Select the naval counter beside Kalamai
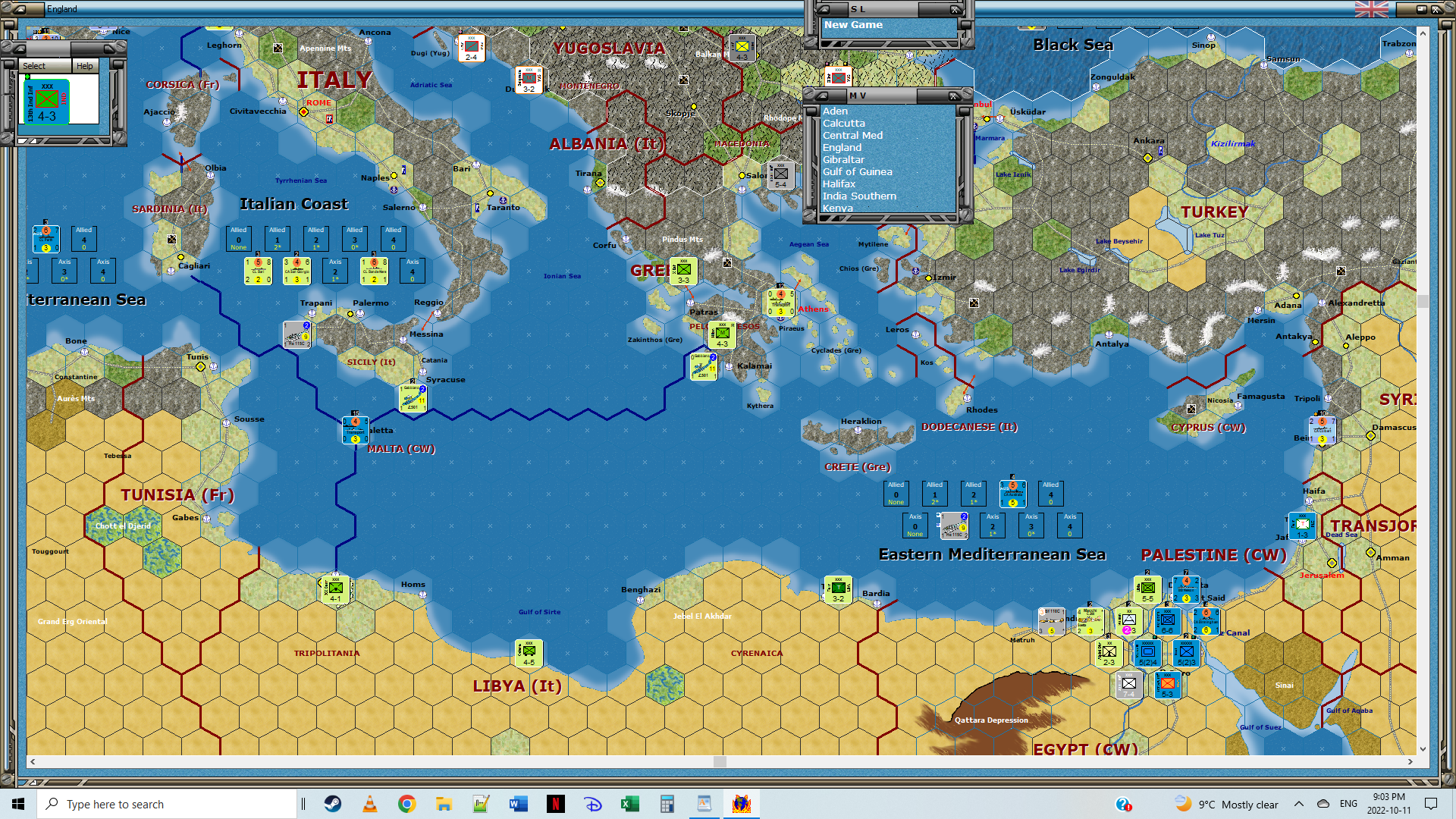1456x819 pixels. (x=704, y=366)
